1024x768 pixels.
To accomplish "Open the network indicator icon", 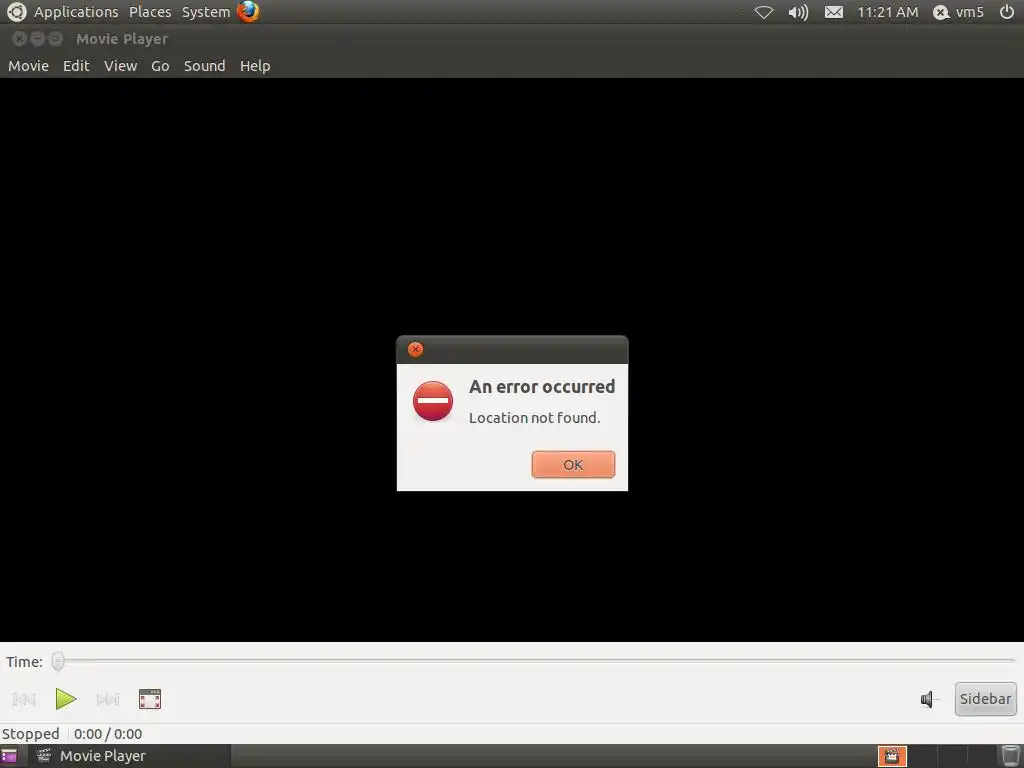I will pos(763,12).
